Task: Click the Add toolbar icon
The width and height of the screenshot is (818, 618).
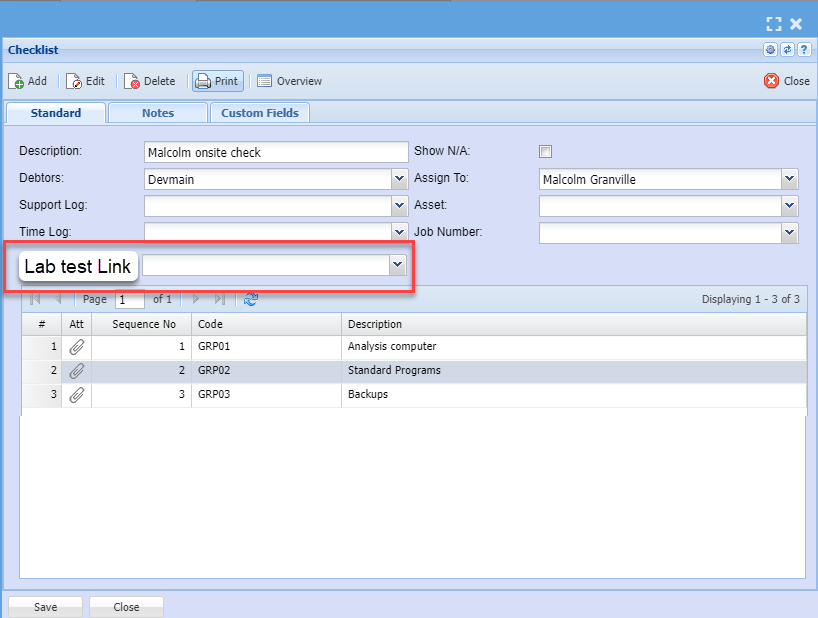Action: coord(17,81)
